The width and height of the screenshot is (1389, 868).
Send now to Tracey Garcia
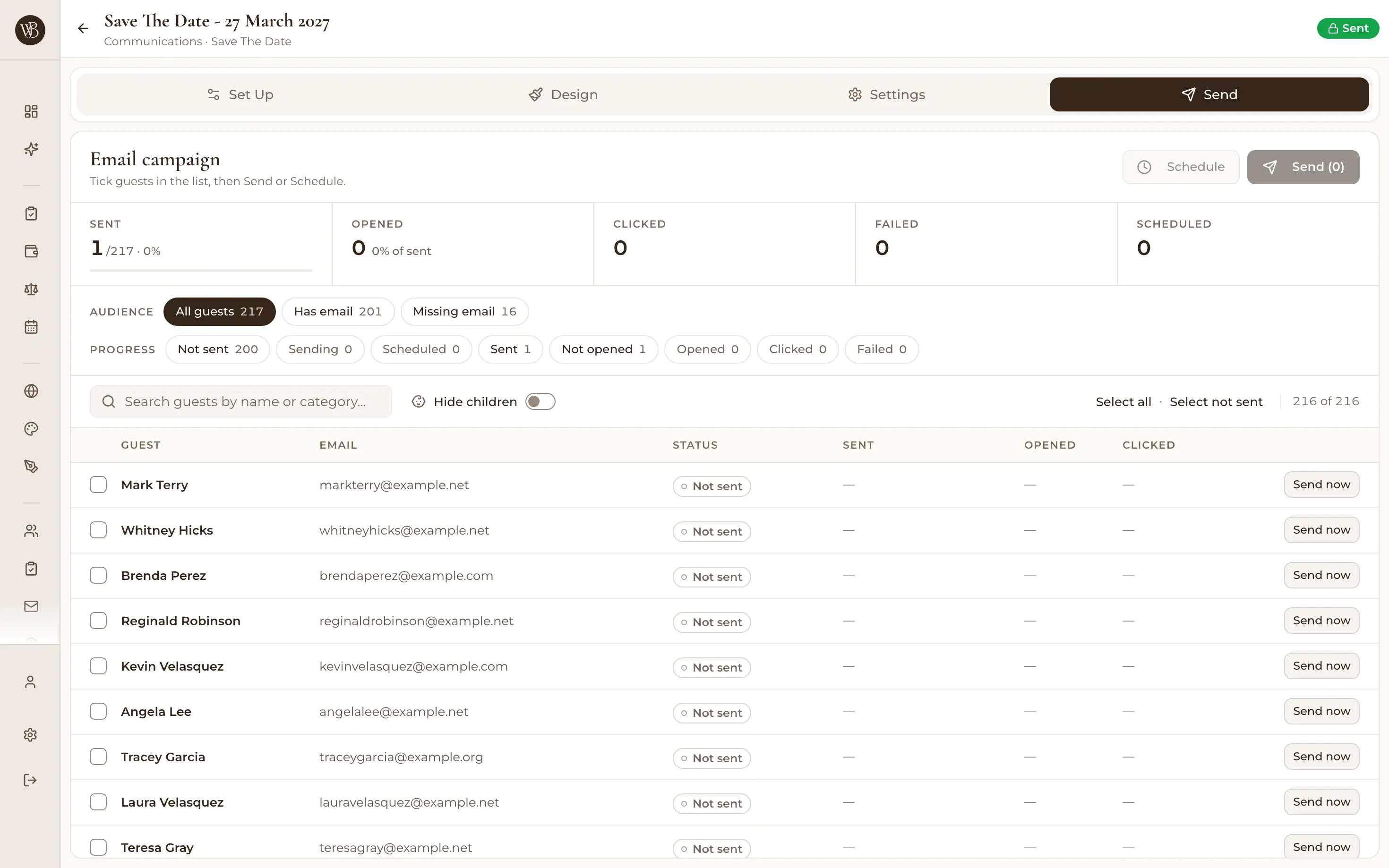click(1321, 757)
